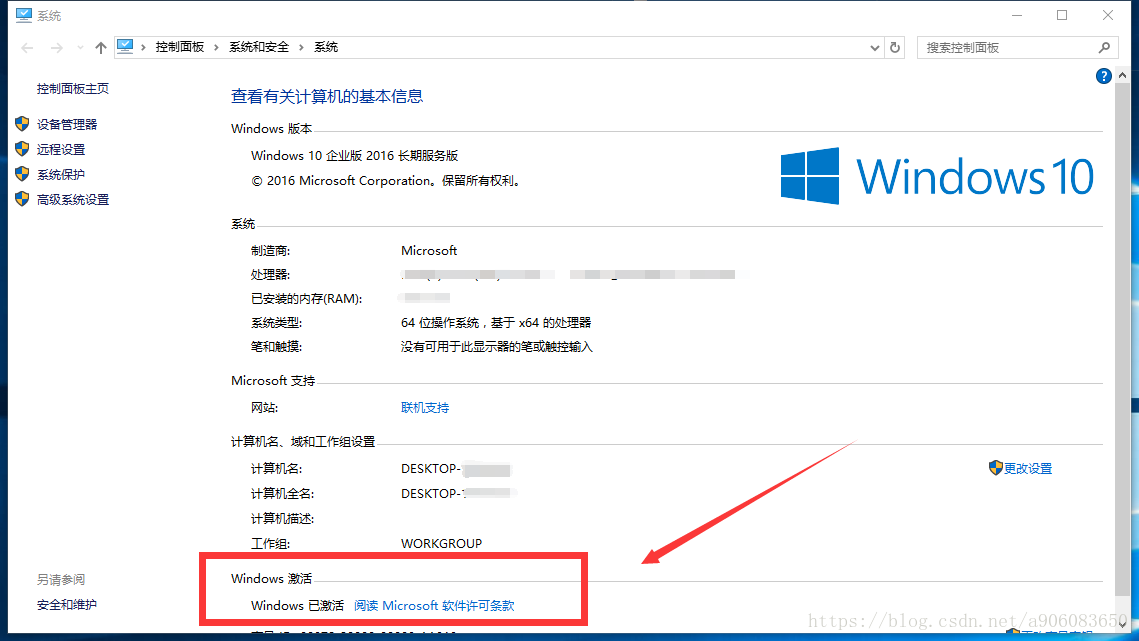Click the shield icon next to 更改设置
Viewport: 1139px width, 641px height.
click(x=996, y=467)
